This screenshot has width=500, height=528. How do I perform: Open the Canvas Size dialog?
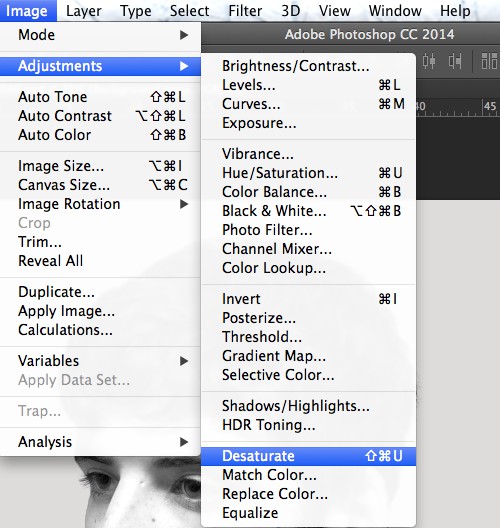[100, 185]
